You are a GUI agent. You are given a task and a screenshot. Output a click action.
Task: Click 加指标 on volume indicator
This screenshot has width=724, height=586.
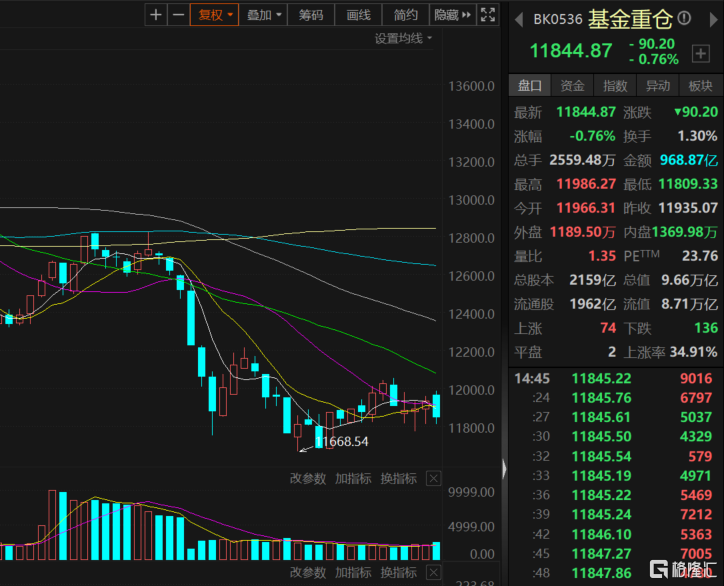pos(353,478)
